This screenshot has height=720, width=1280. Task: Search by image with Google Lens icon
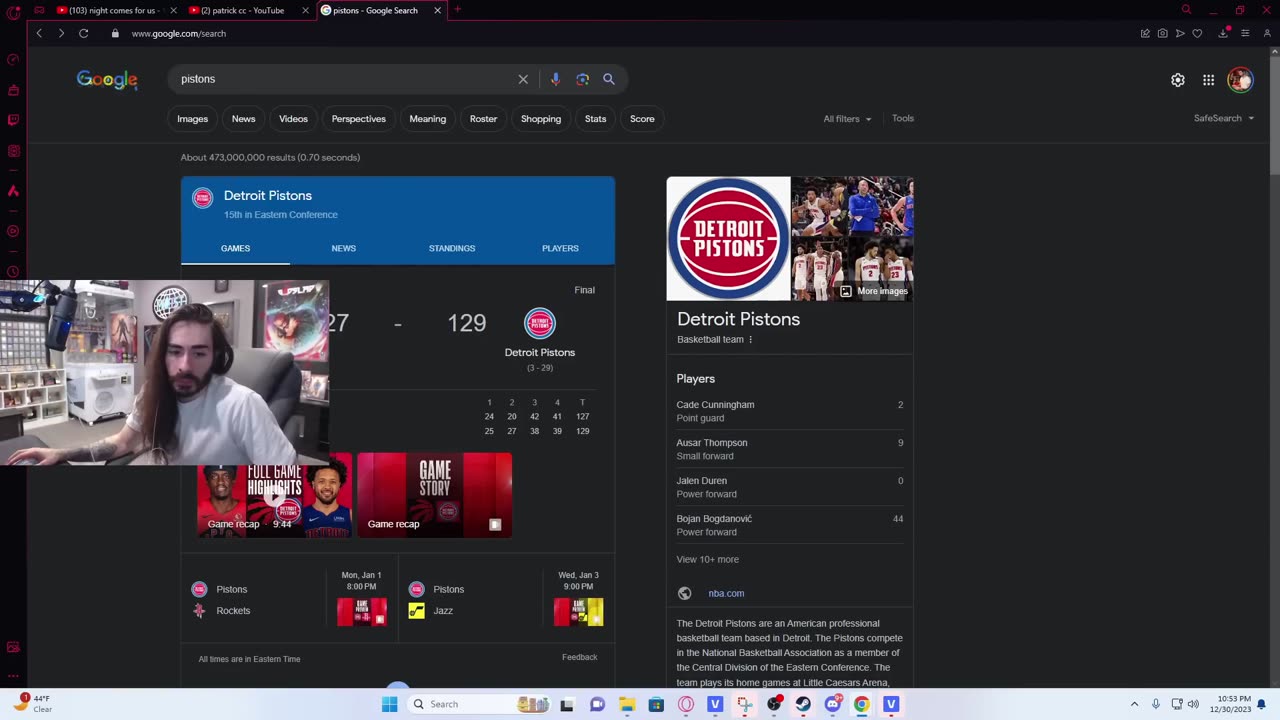click(582, 79)
